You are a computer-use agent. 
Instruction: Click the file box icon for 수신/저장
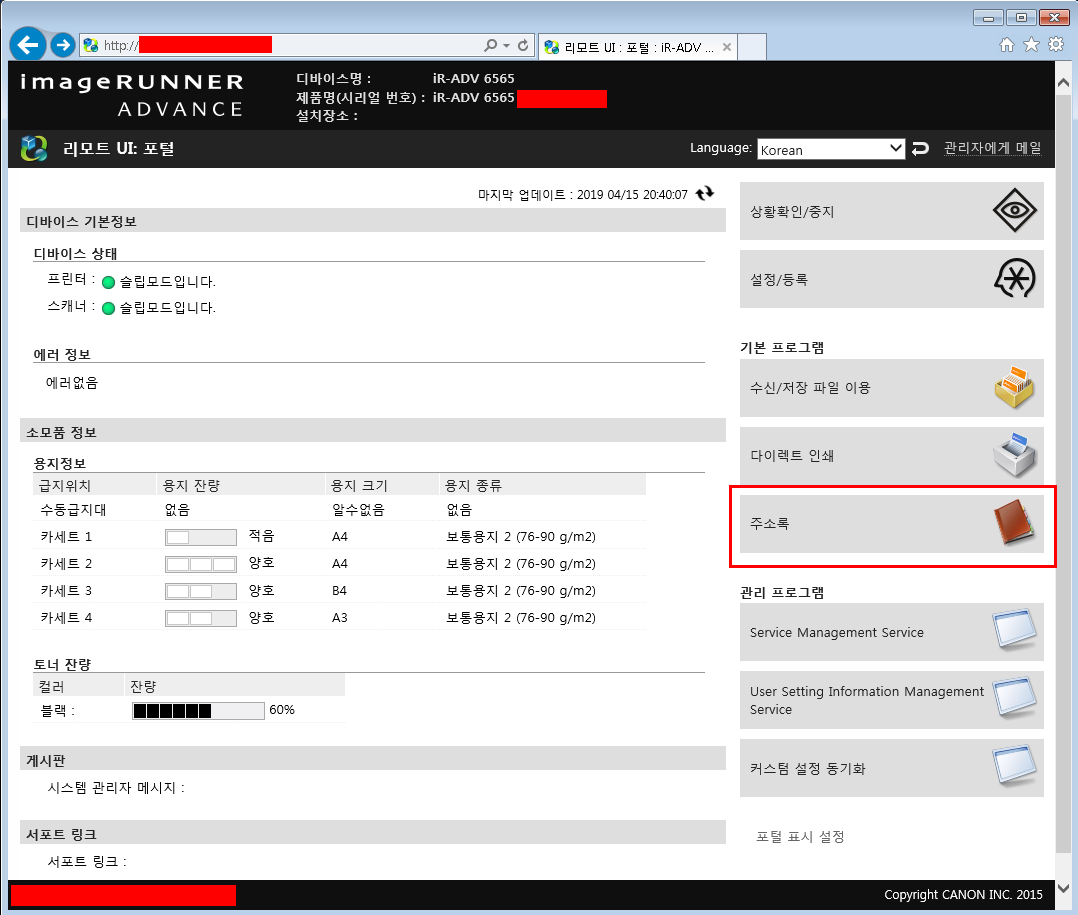click(1015, 388)
